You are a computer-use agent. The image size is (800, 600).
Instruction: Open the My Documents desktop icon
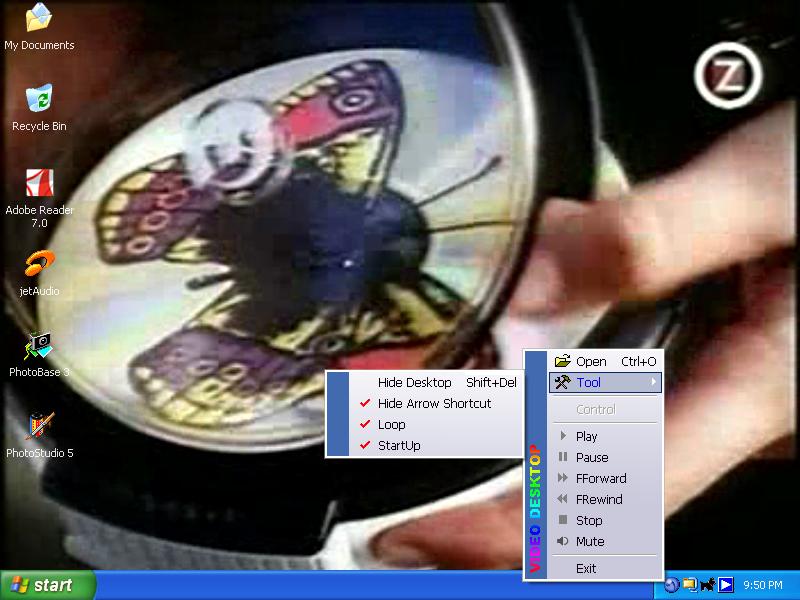click(x=39, y=18)
